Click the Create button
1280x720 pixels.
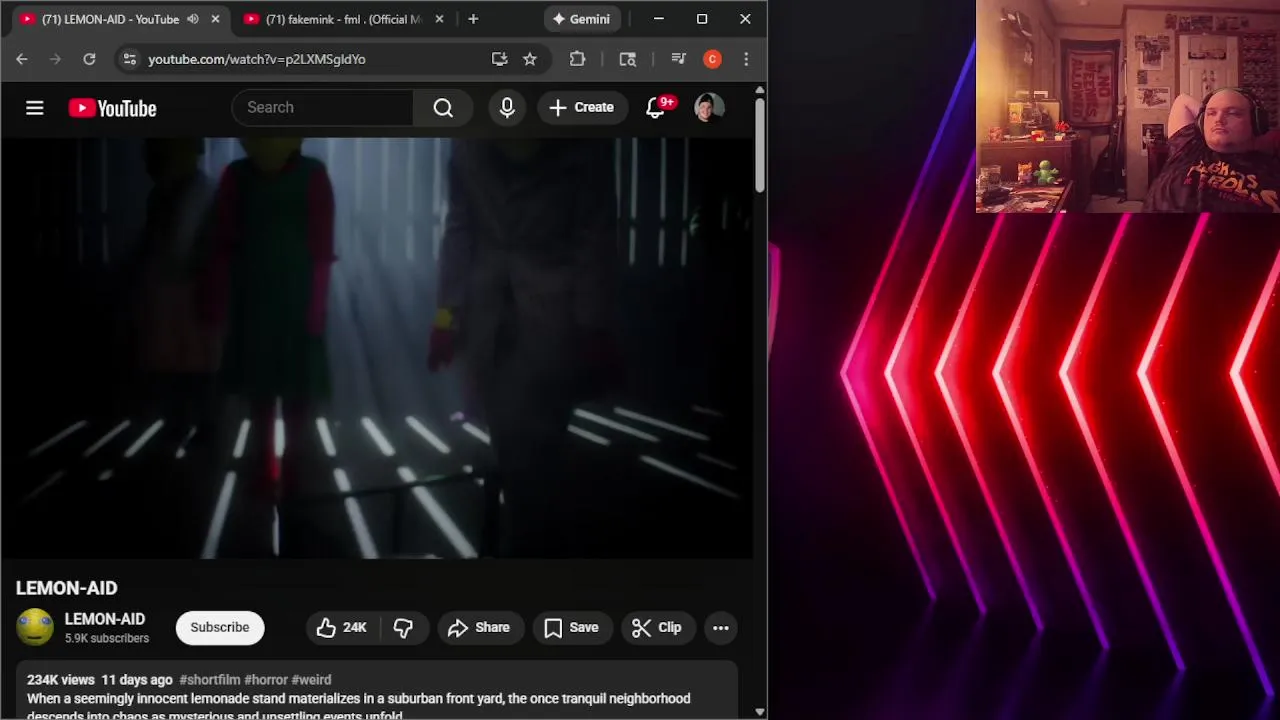tap(582, 108)
